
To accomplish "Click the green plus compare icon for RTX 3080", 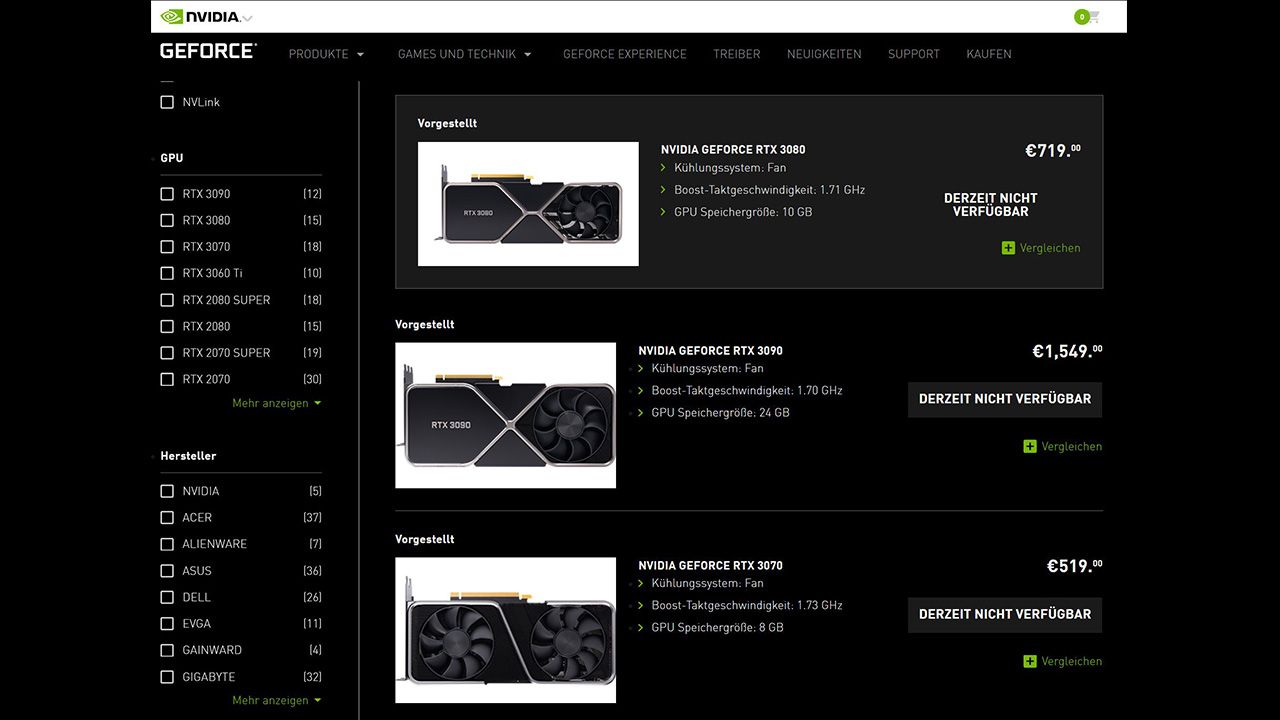I will [1008, 248].
